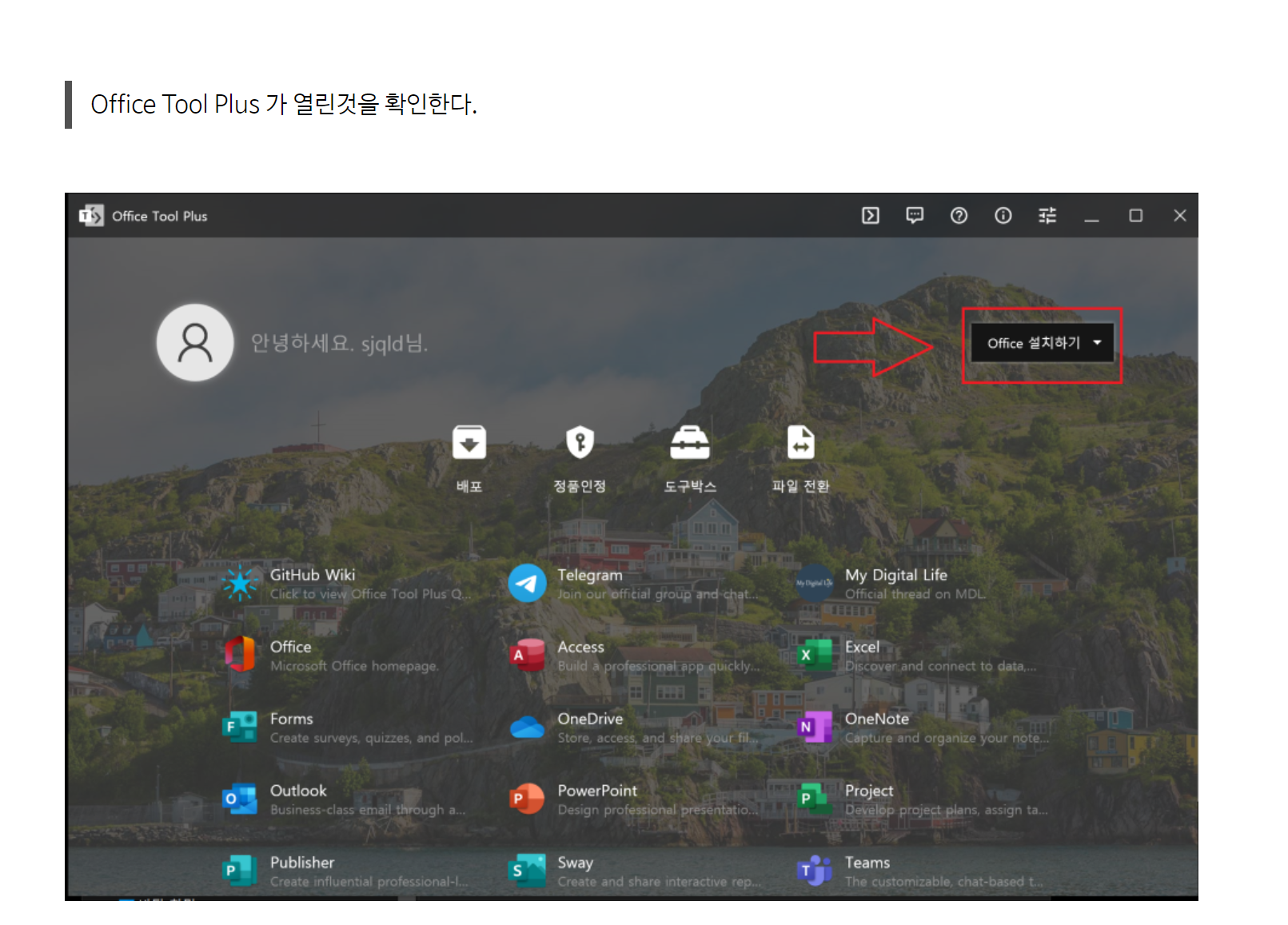Click the OneDrive cloud icon
The height and width of the screenshot is (925, 1288).
pyautogui.click(x=528, y=728)
